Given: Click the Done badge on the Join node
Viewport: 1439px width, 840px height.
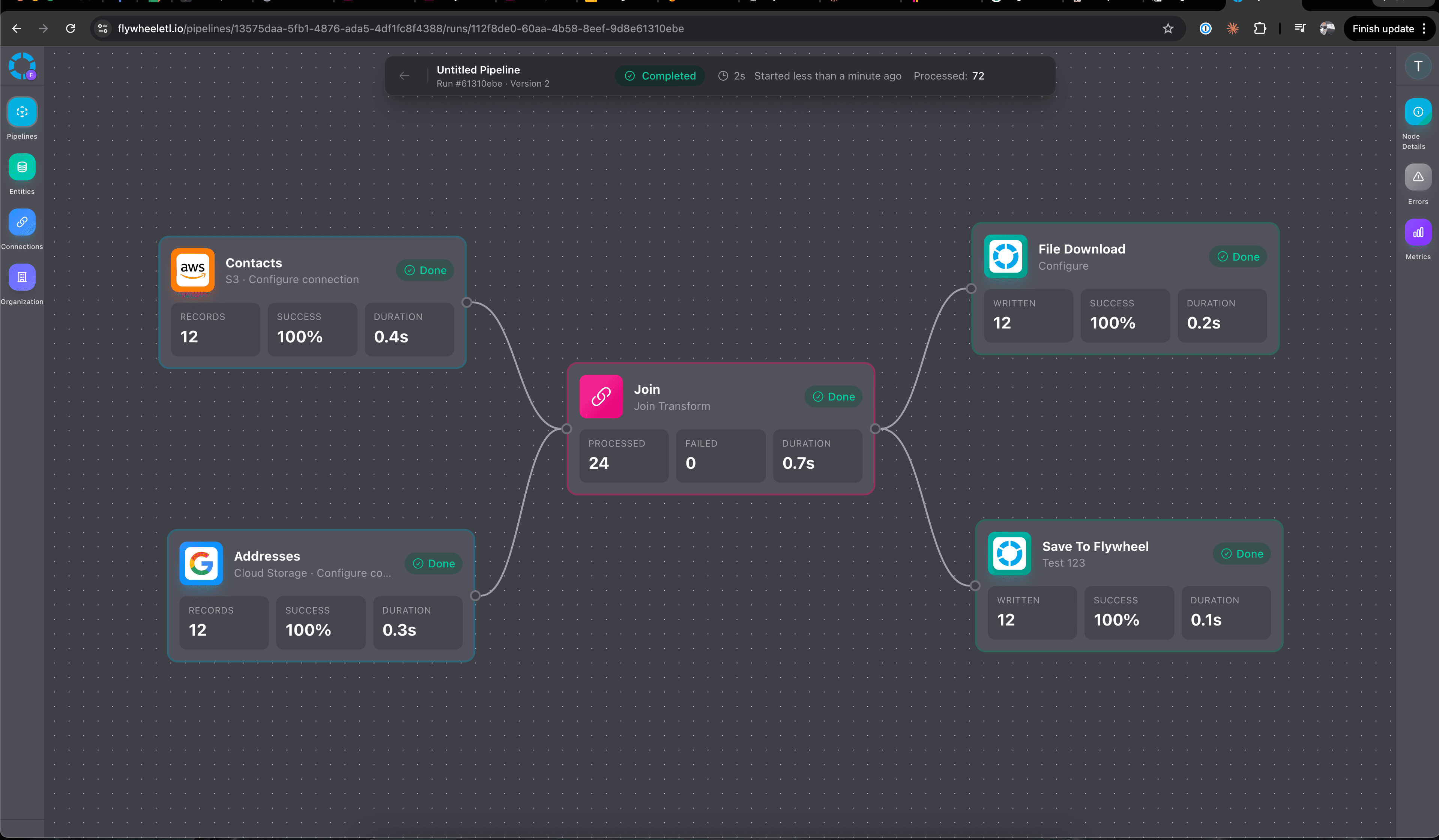Looking at the screenshot, I should pos(833,396).
